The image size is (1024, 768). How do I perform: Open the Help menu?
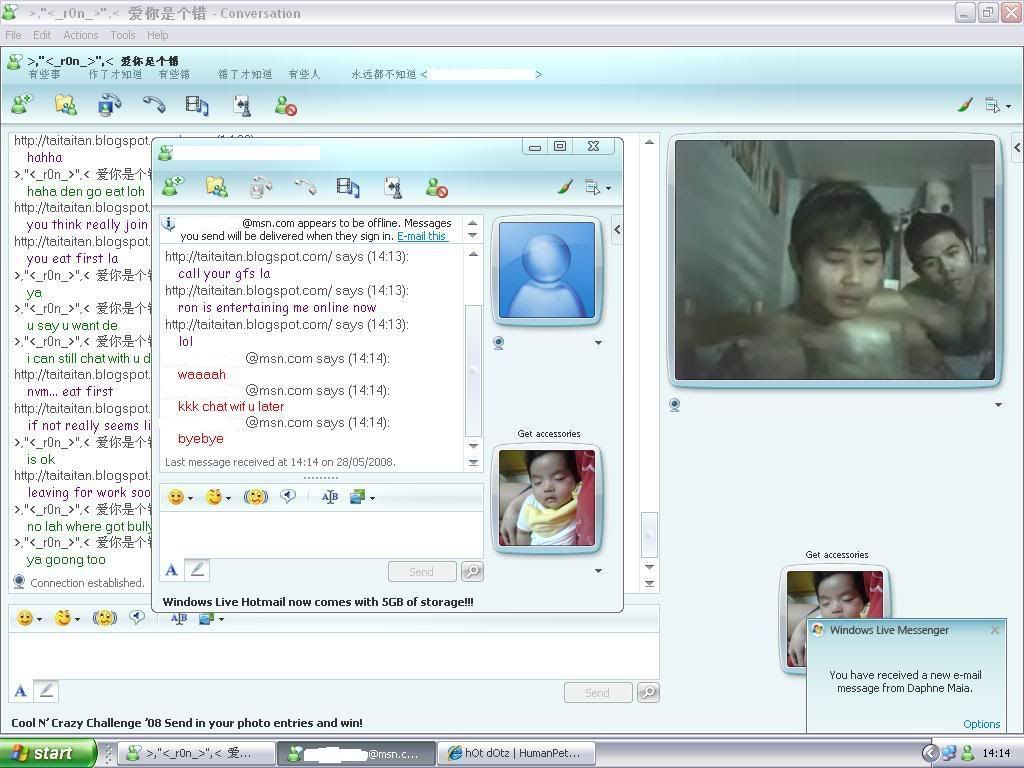point(157,35)
